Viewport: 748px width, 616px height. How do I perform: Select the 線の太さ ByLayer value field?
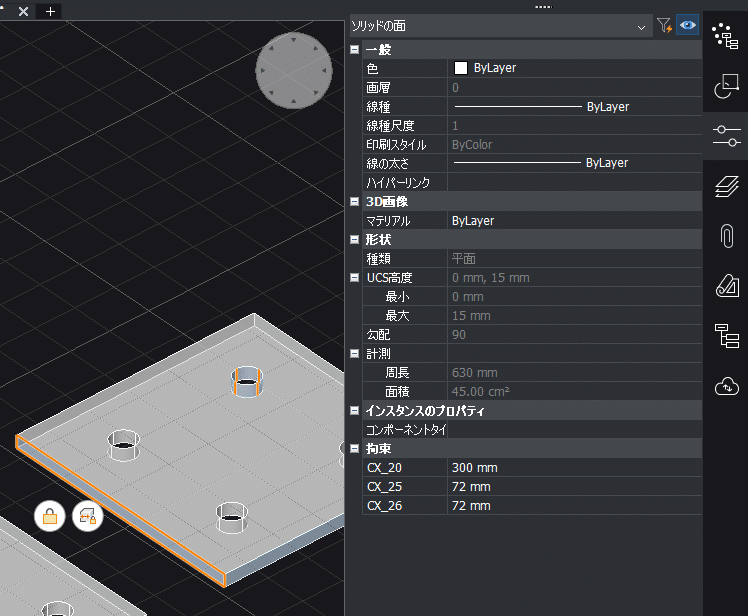[x=574, y=163]
